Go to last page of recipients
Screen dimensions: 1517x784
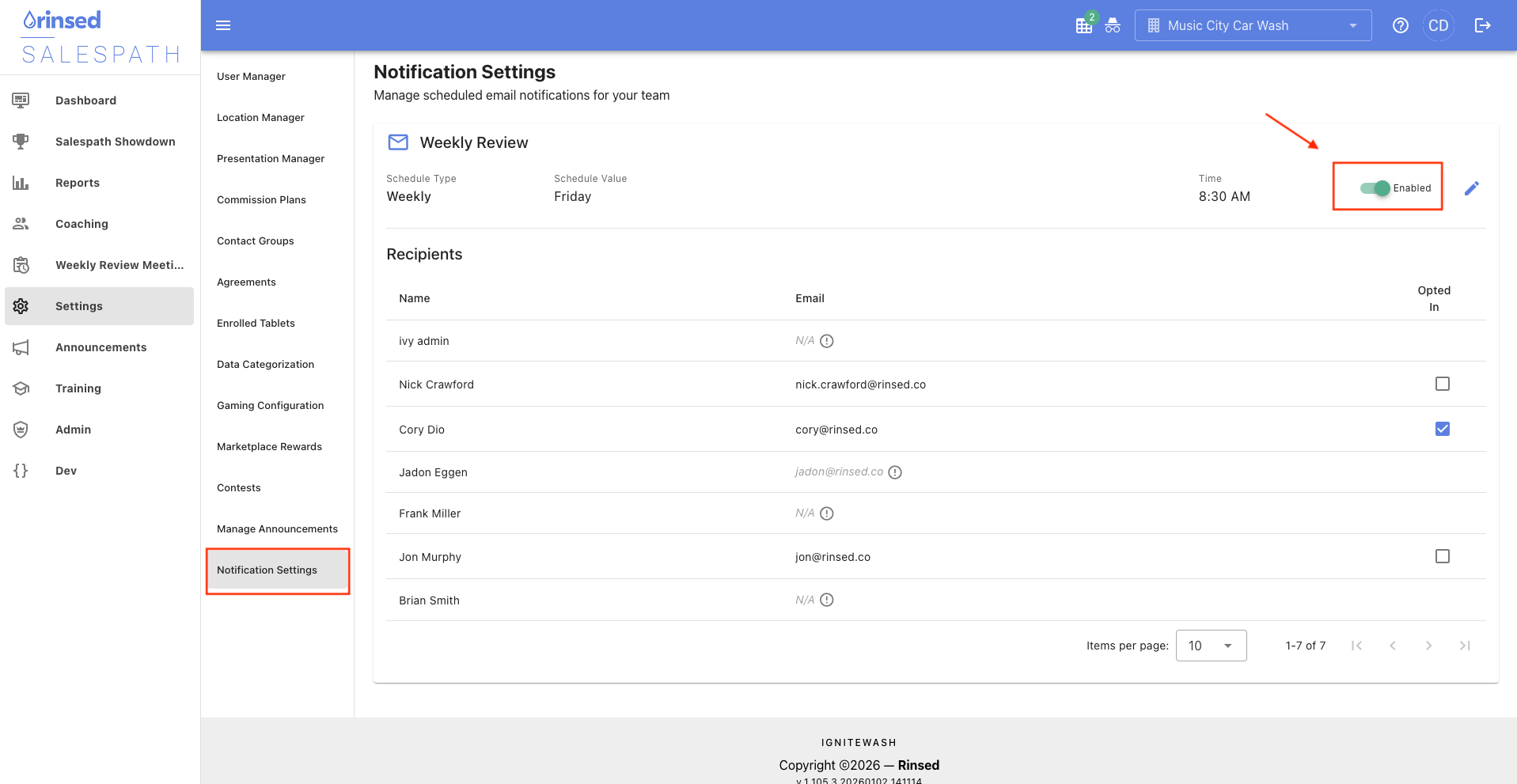(1465, 646)
